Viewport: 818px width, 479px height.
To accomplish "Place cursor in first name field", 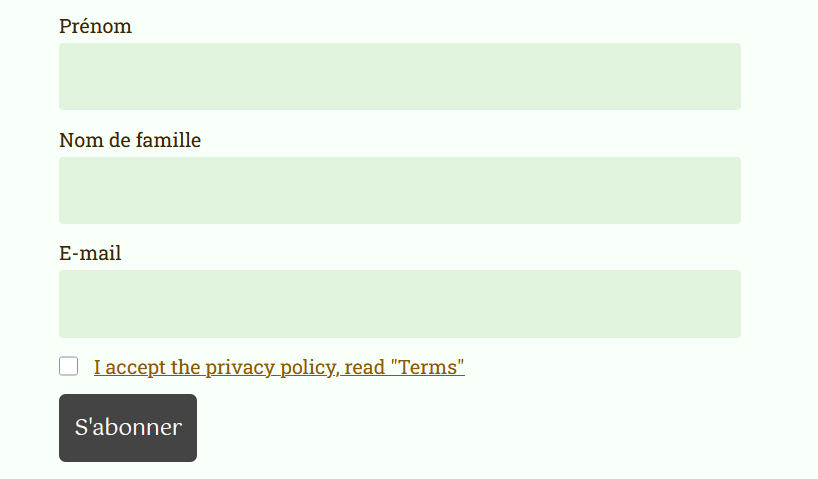I will [x=399, y=76].
